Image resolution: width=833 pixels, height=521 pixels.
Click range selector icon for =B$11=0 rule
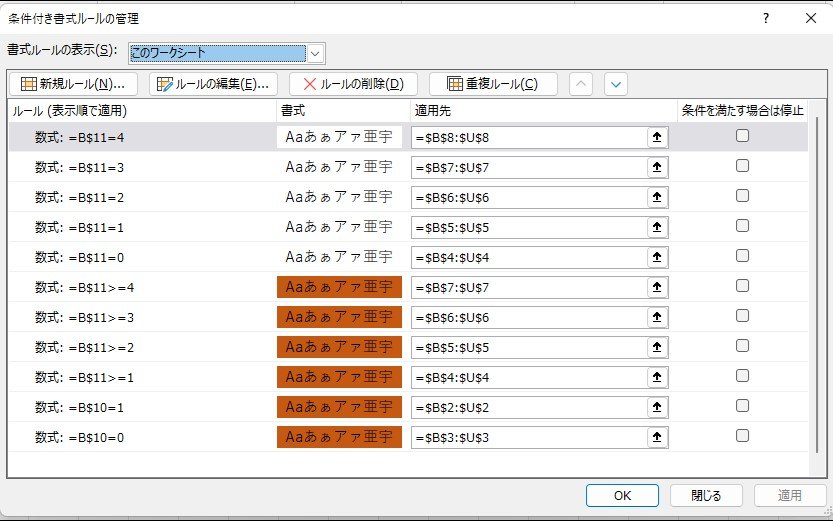tap(657, 258)
